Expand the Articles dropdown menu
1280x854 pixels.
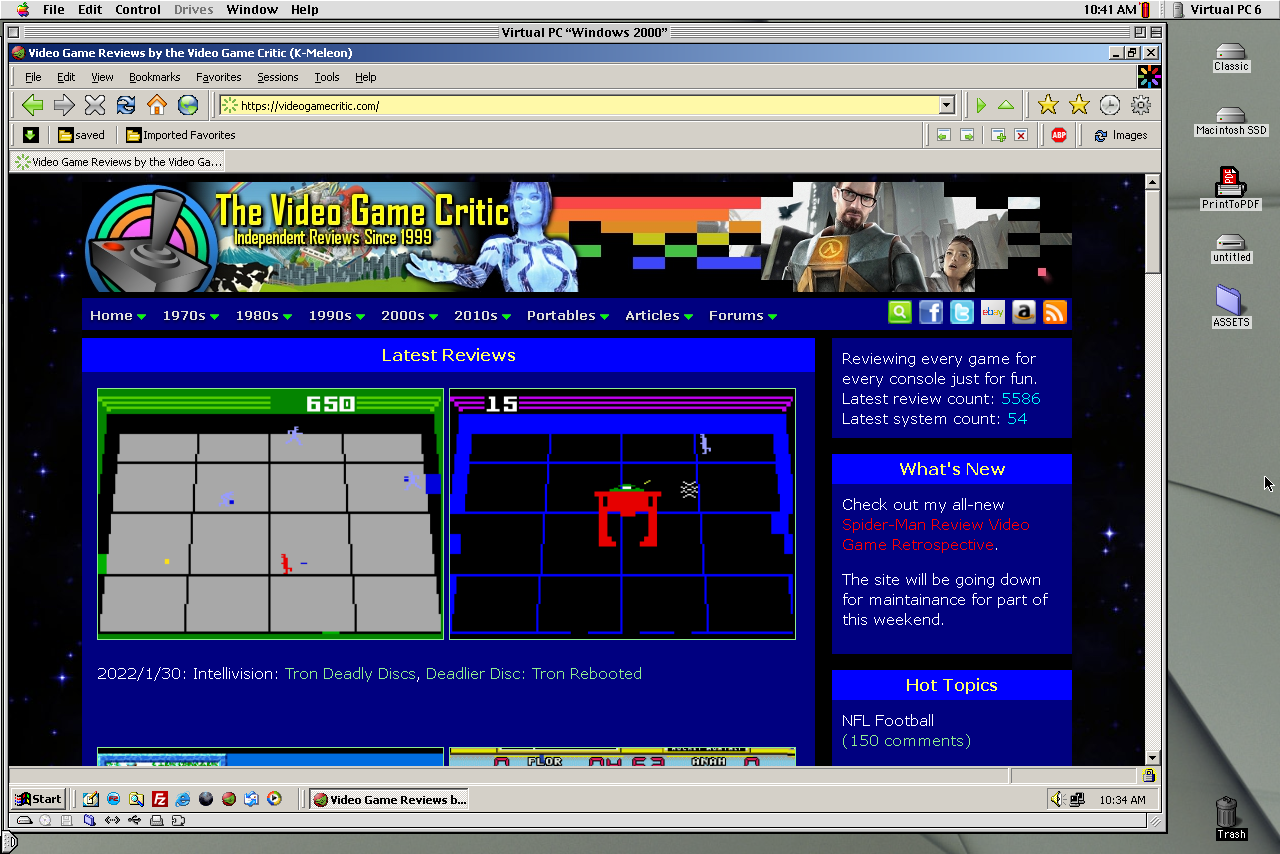point(660,315)
